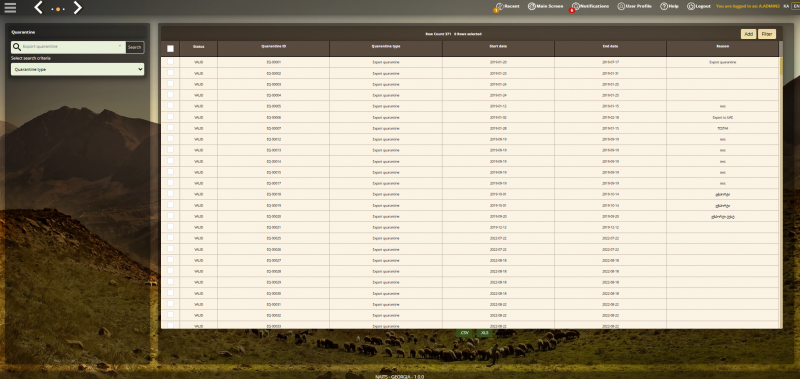Open the Quarantine type search criteria dropdown
The image size is (800, 379).
tap(78, 69)
